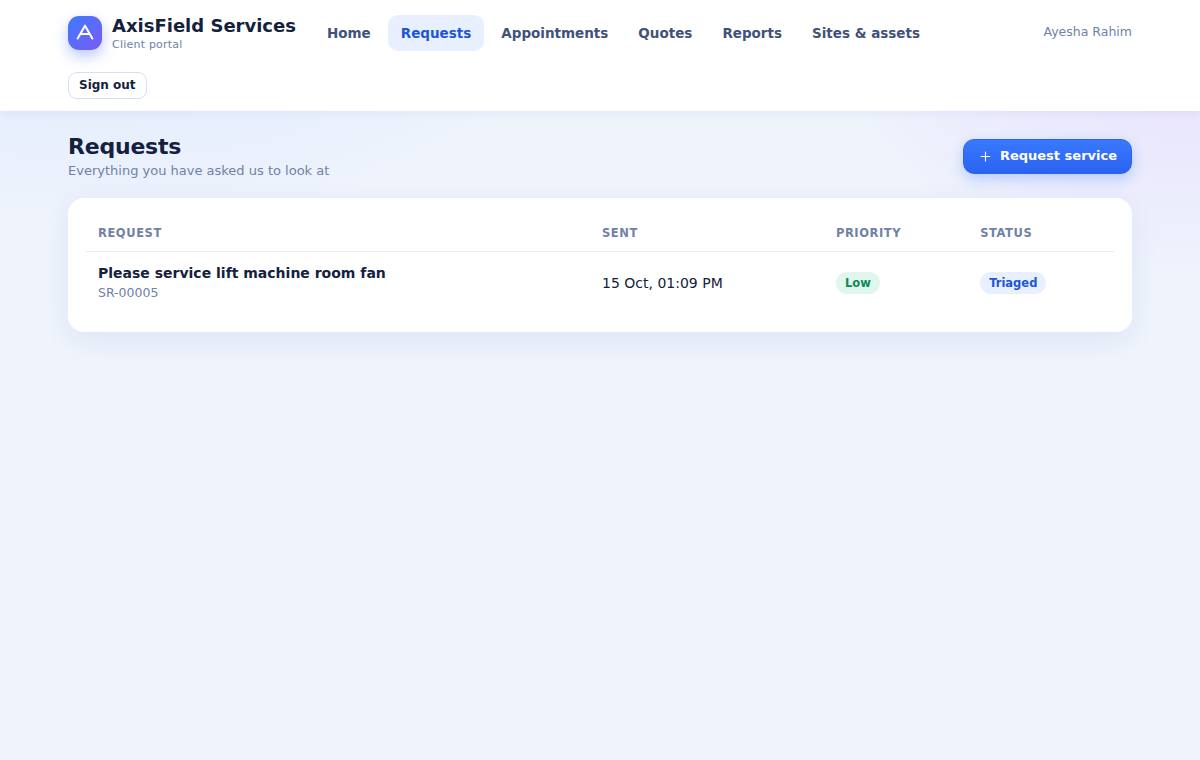The height and width of the screenshot is (760, 1200).
Task: Click the Sent column header
Action: [620, 233]
